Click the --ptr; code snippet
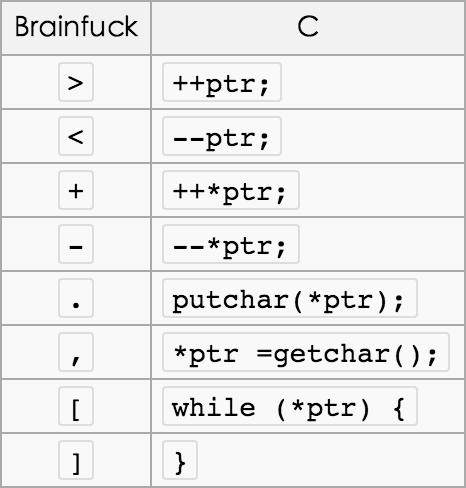The height and width of the screenshot is (488, 466). pyautogui.click(x=222, y=136)
